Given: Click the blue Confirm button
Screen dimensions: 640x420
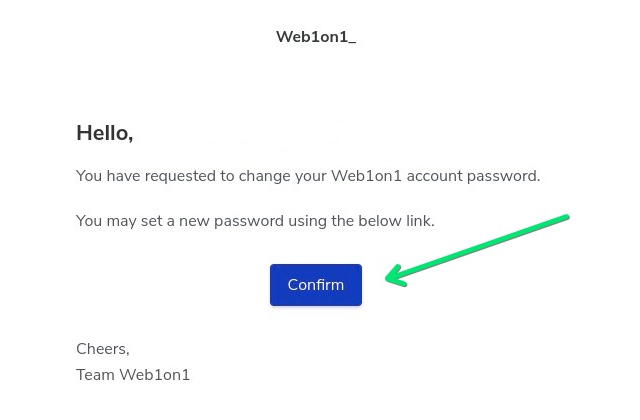Looking at the screenshot, I should coord(316,284).
